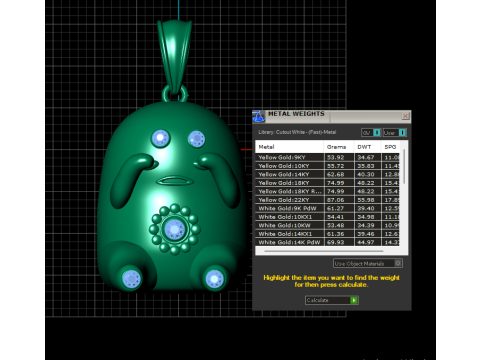
Task: Click the 34.39 DWT cell
Action: point(368,225)
